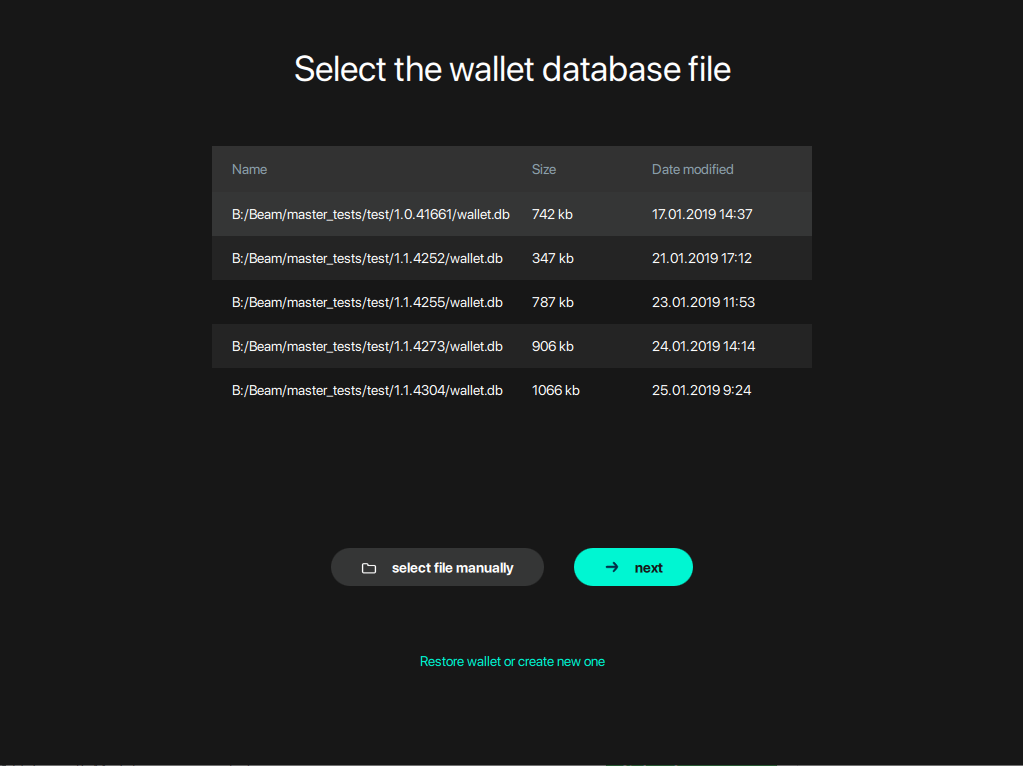The width and height of the screenshot is (1023, 766).
Task: Click the 'select file manually' button label
Action: (452, 568)
